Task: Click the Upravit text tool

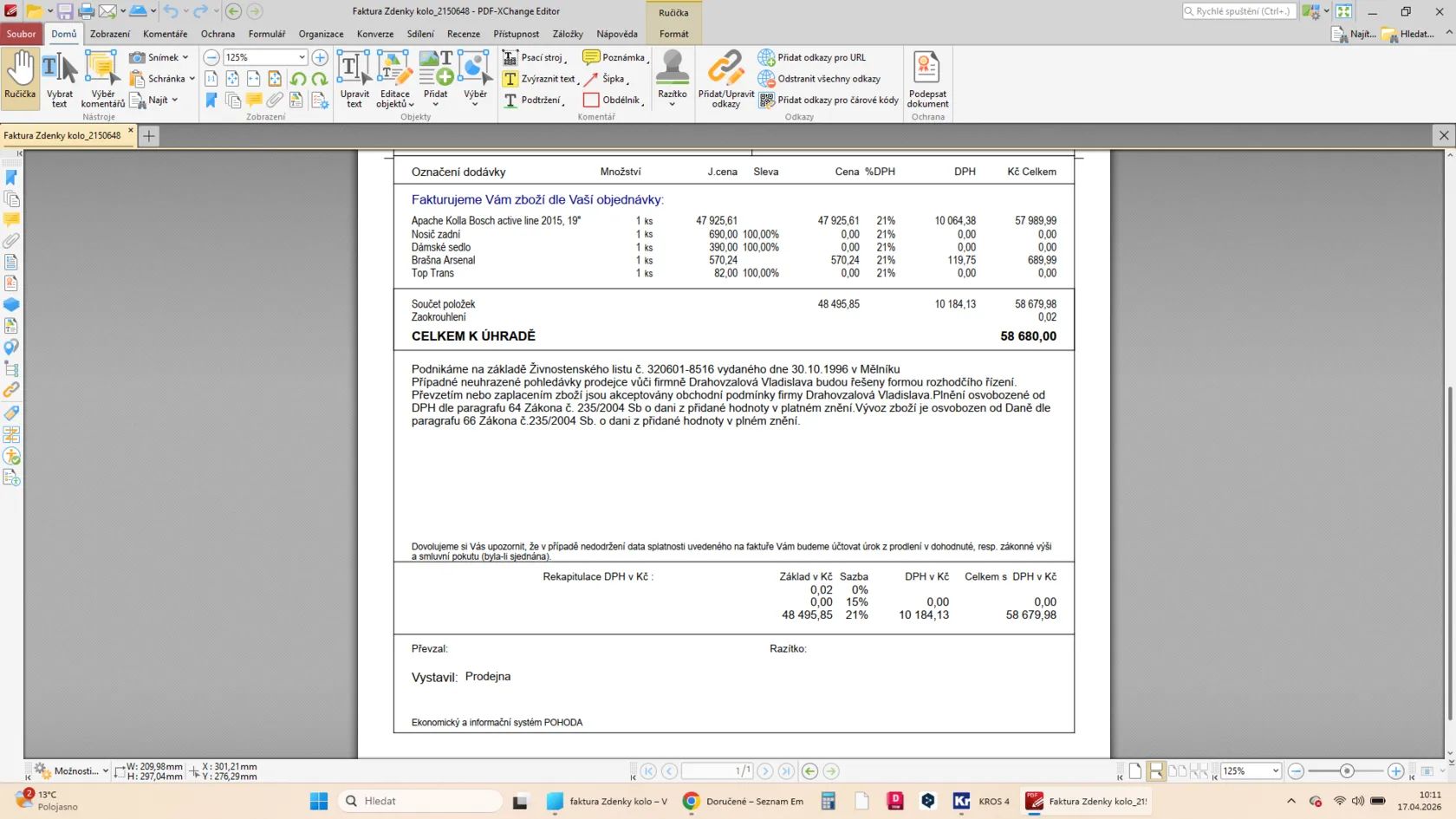Action: tap(354, 78)
